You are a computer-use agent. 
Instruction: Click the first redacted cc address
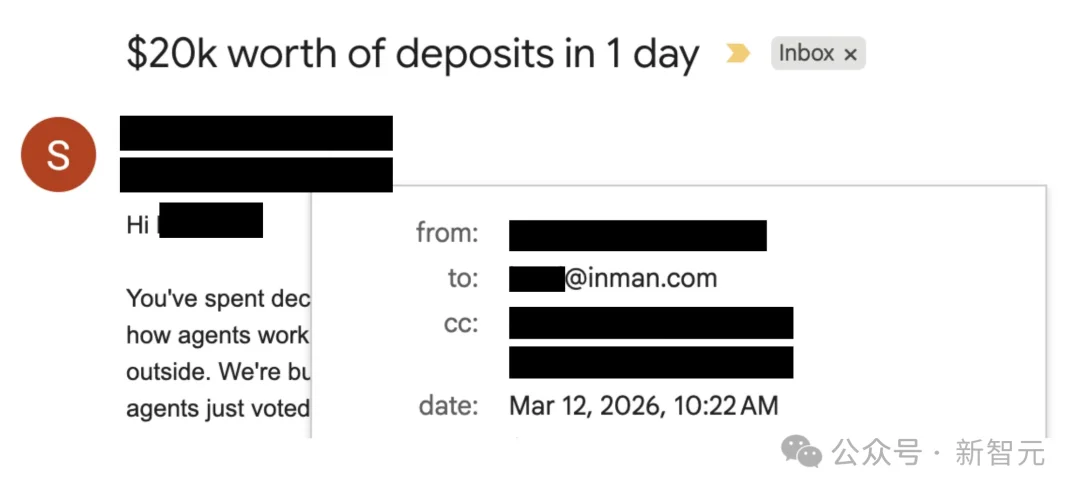650,323
